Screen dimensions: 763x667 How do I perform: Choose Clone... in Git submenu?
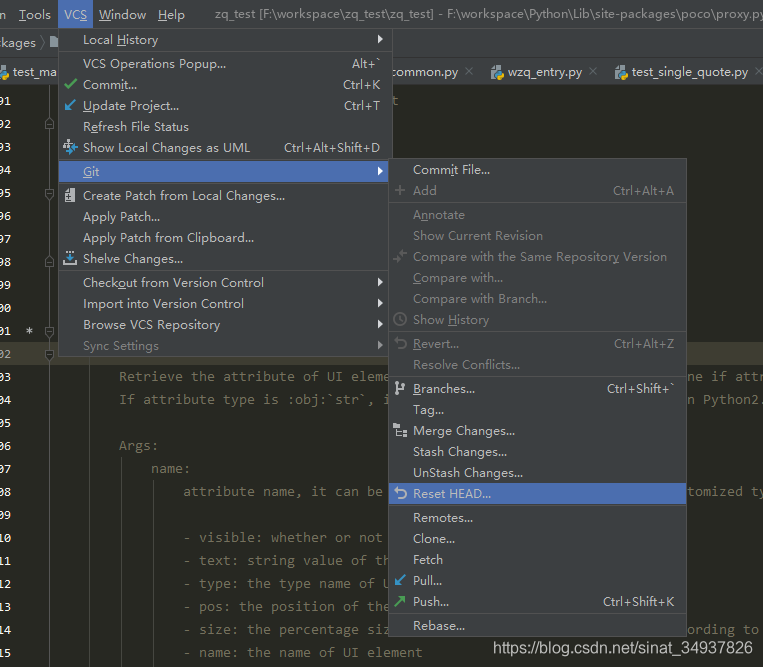[537, 539]
